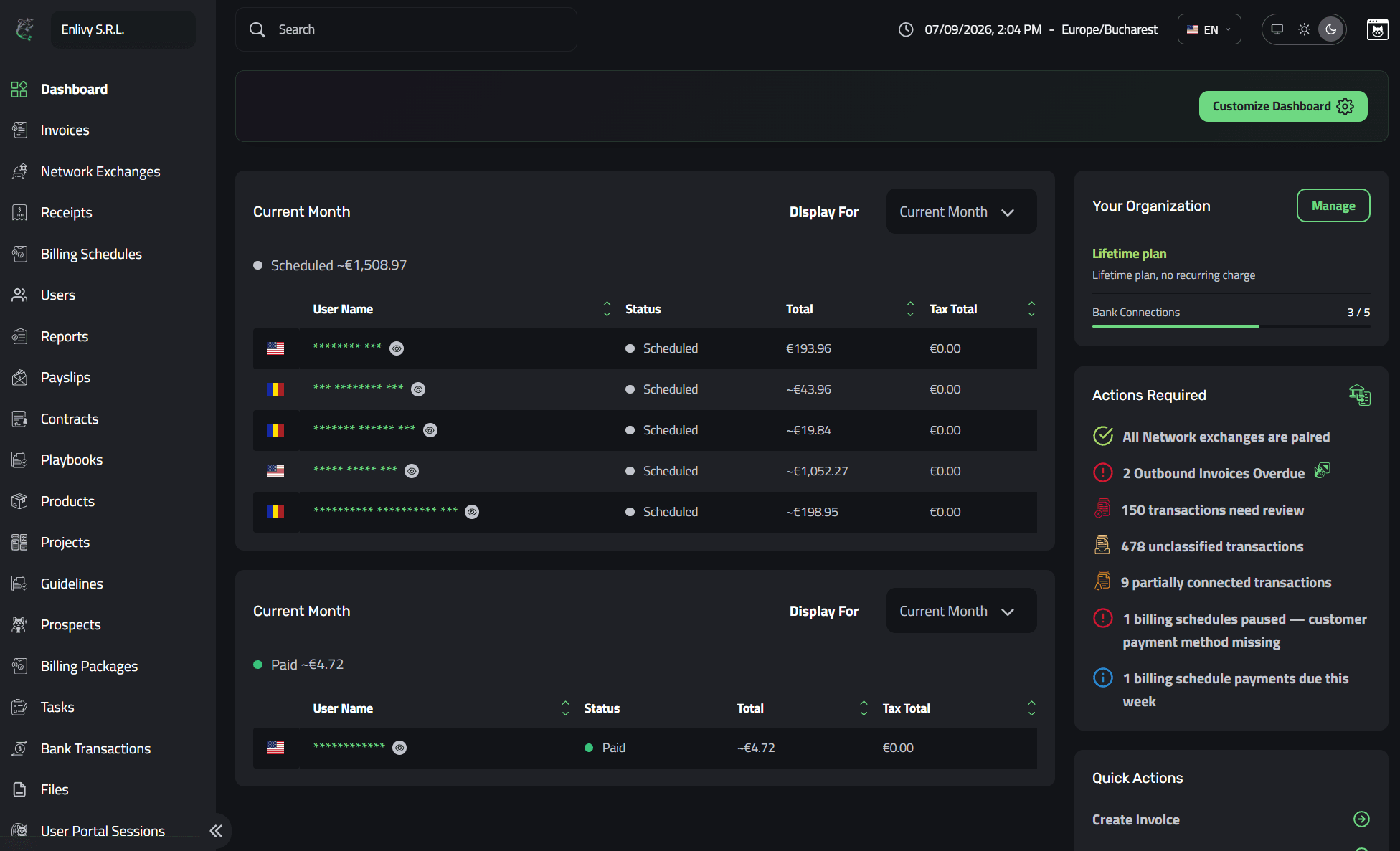Click the Playbooks sidebar icon
The width and height of the screenshot is (1400, 851).
pyautogui.click(x=19, y=460)
